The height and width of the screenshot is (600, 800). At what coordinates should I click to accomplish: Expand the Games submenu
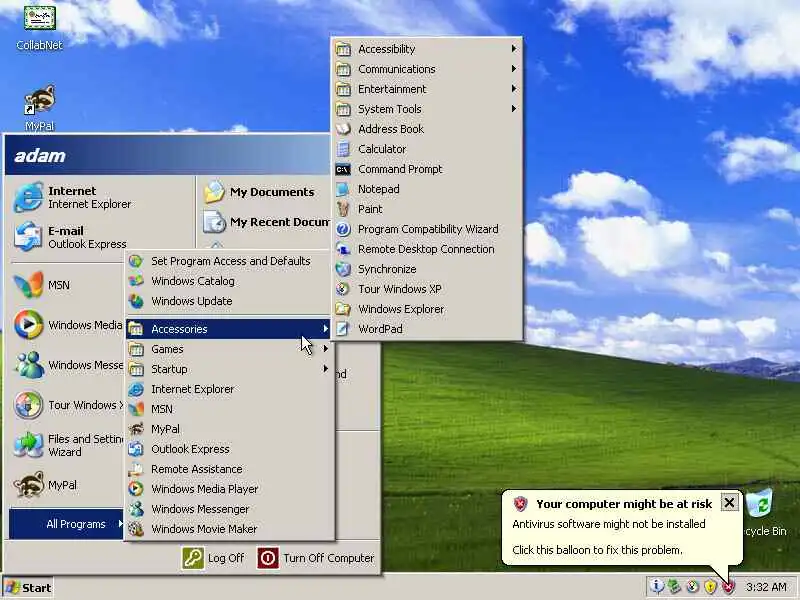coord(229,349)
